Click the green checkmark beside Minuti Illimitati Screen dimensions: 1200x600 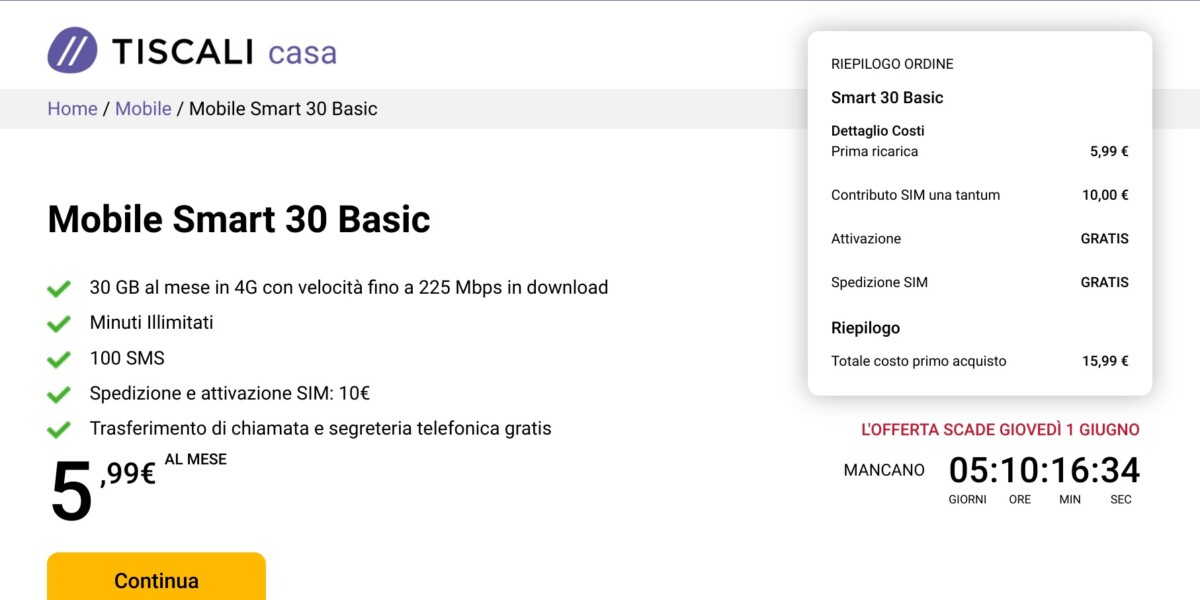[x=59, y=324]
